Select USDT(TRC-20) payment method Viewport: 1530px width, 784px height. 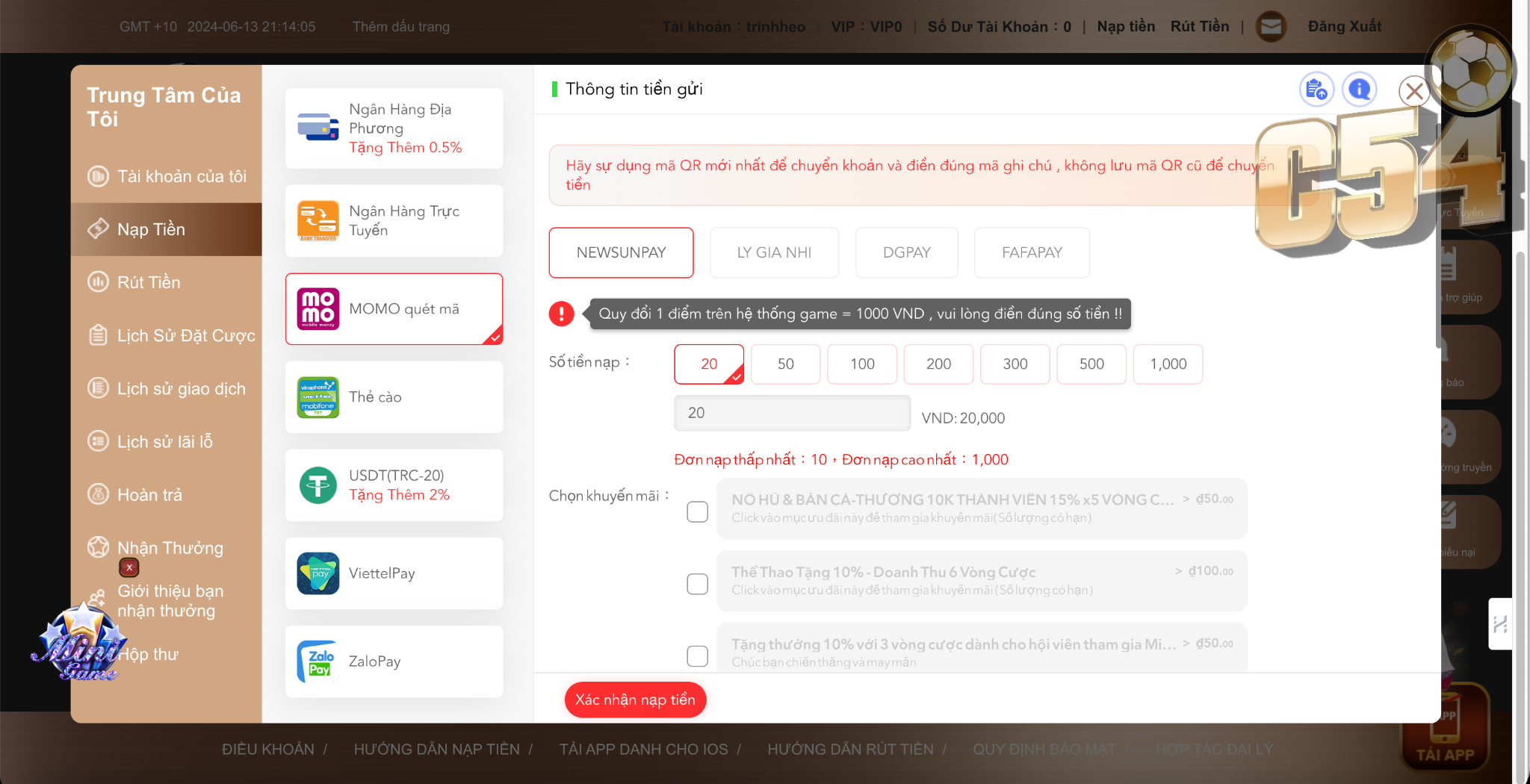pos(394,485)
